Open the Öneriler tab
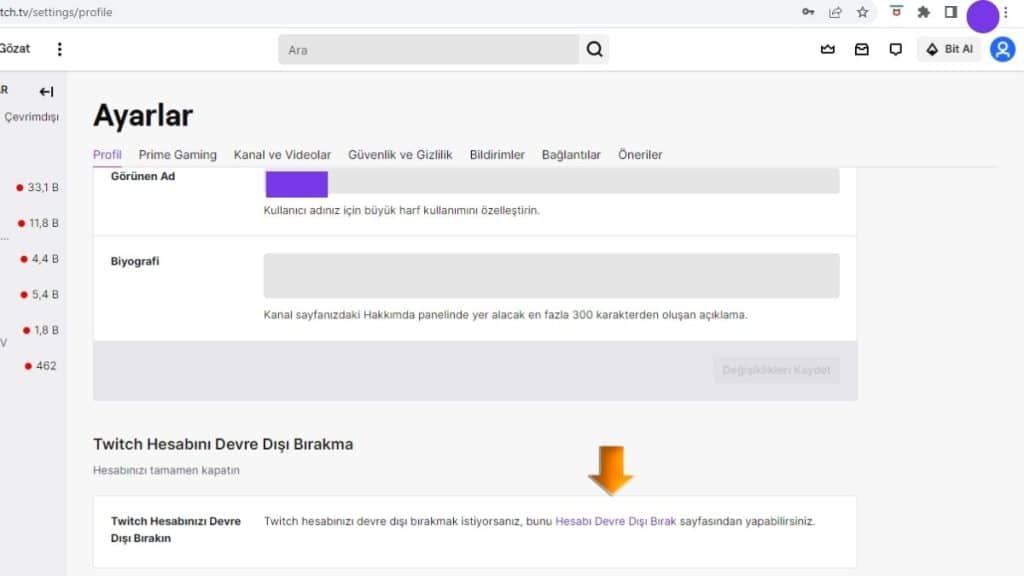This screenshot has height=576, width=1024. coord(640,155)
